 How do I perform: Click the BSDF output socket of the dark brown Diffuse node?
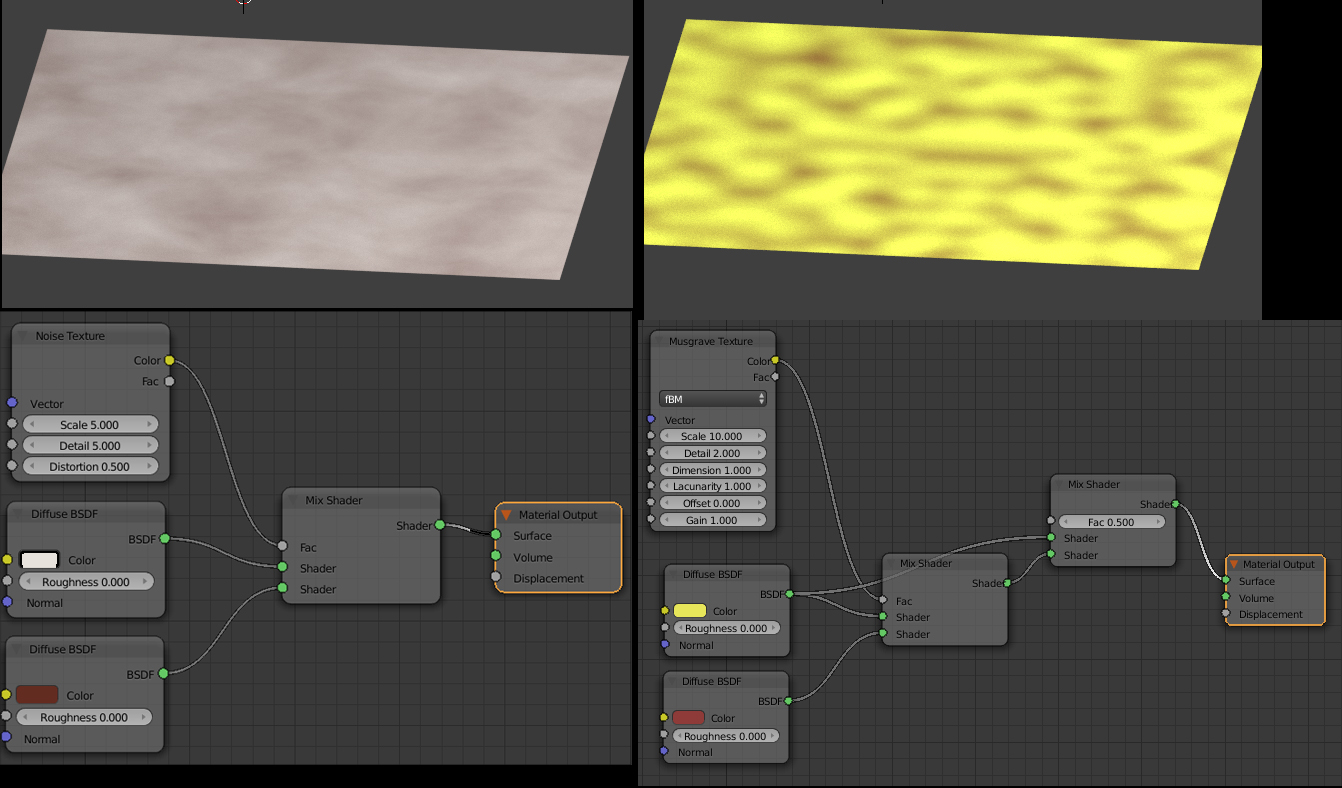coord(163,674)
